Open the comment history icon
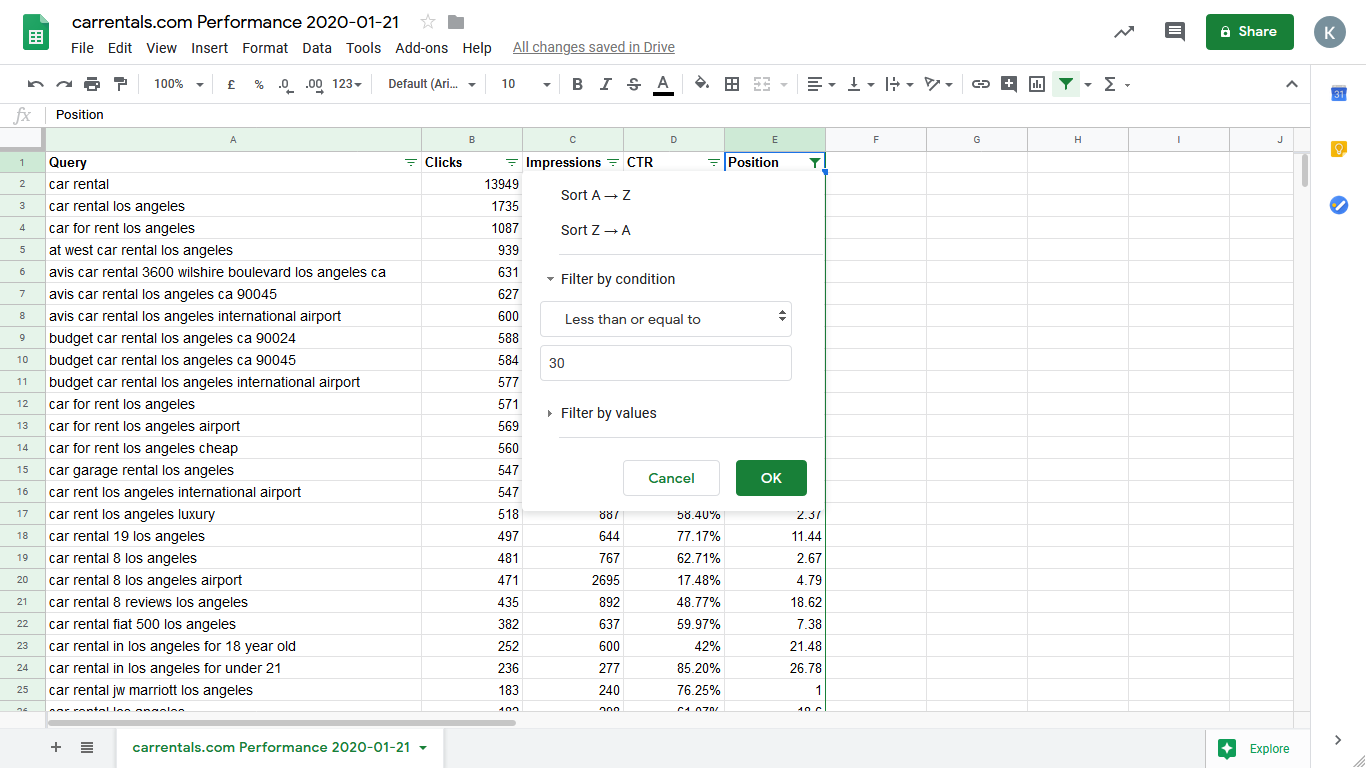 tap(1175, 32)
